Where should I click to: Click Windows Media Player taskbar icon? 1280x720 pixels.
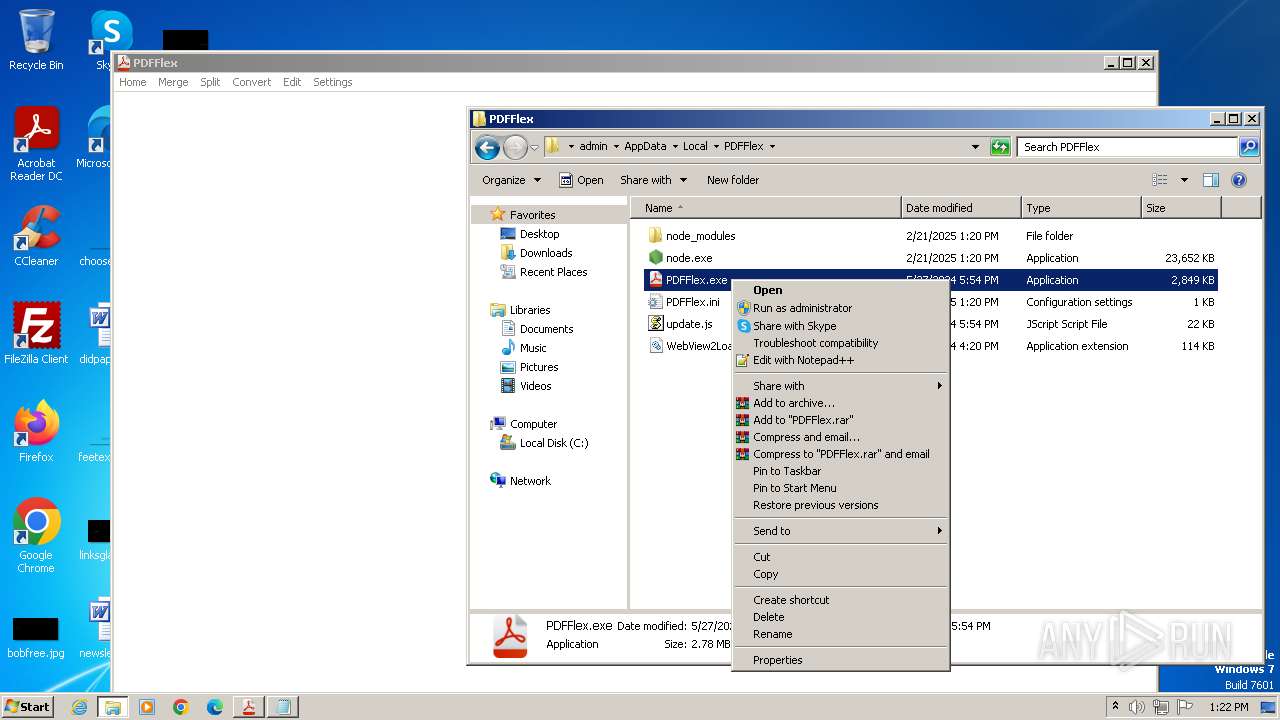[147, 707]
